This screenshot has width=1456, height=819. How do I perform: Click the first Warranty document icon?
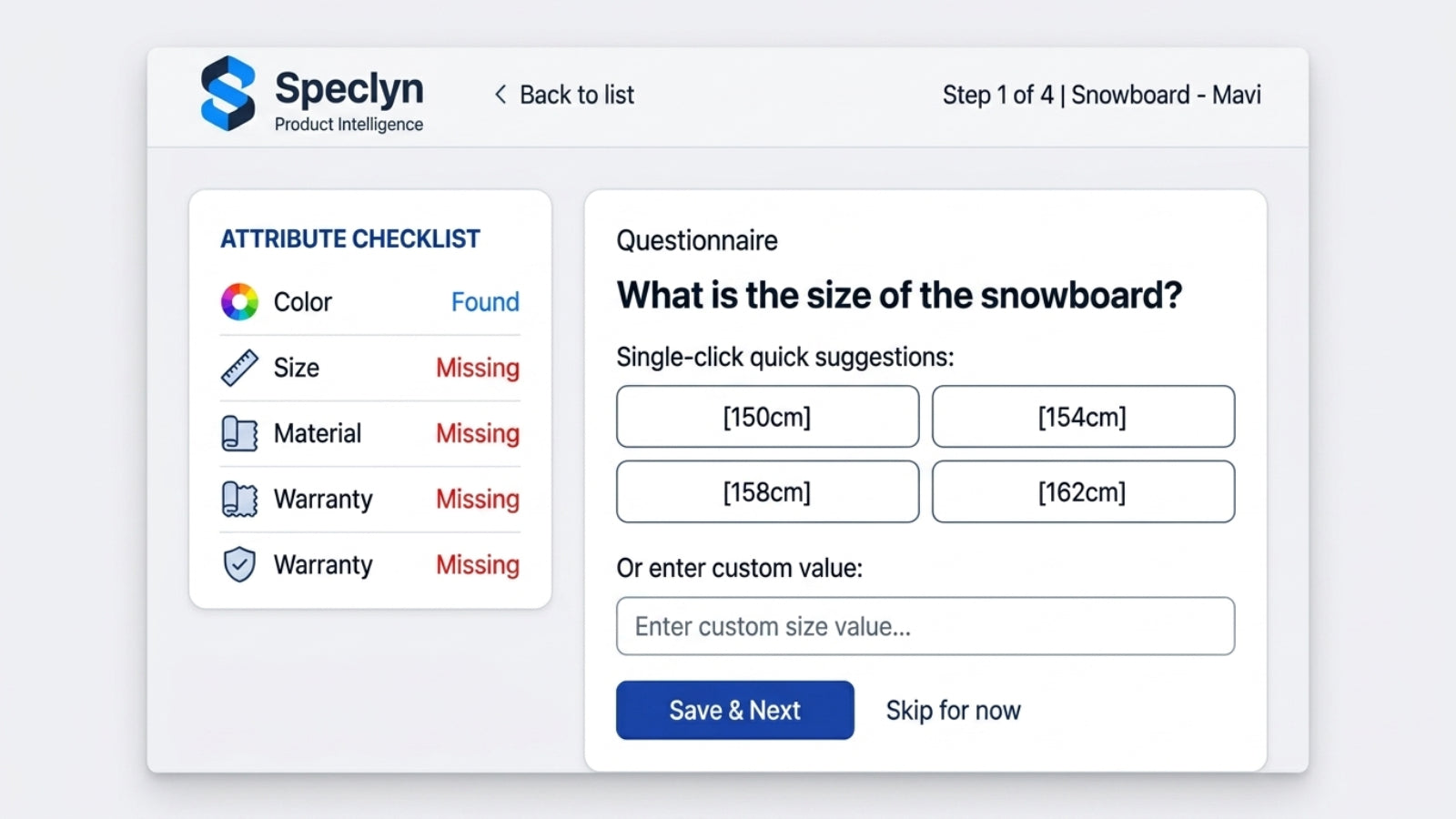point(239,499)
